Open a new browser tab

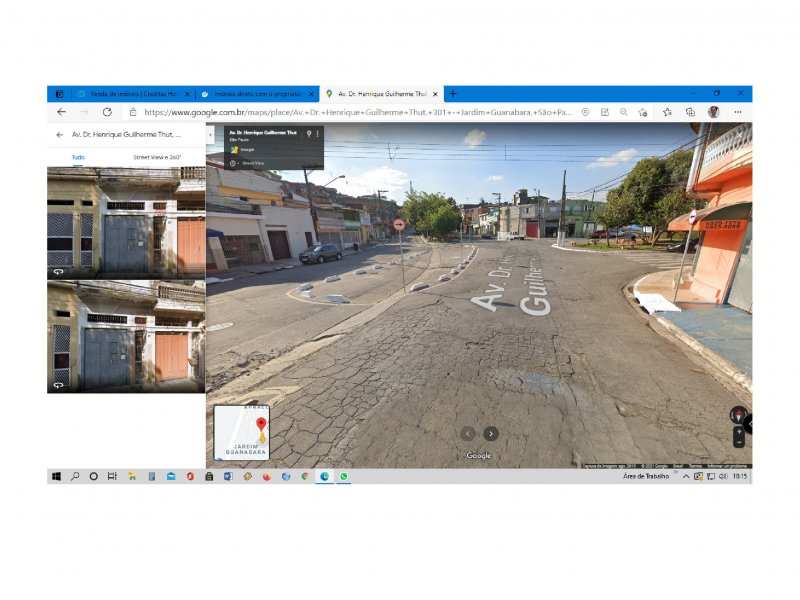[x=453, y=94]
